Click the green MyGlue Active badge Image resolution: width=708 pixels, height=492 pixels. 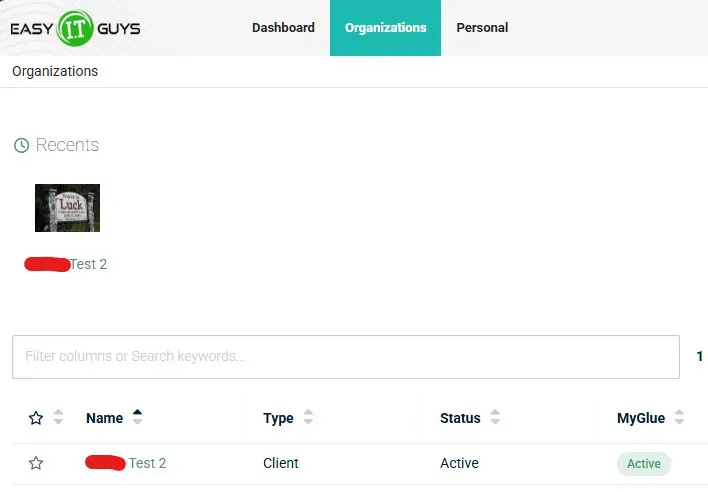pos(643,464)
